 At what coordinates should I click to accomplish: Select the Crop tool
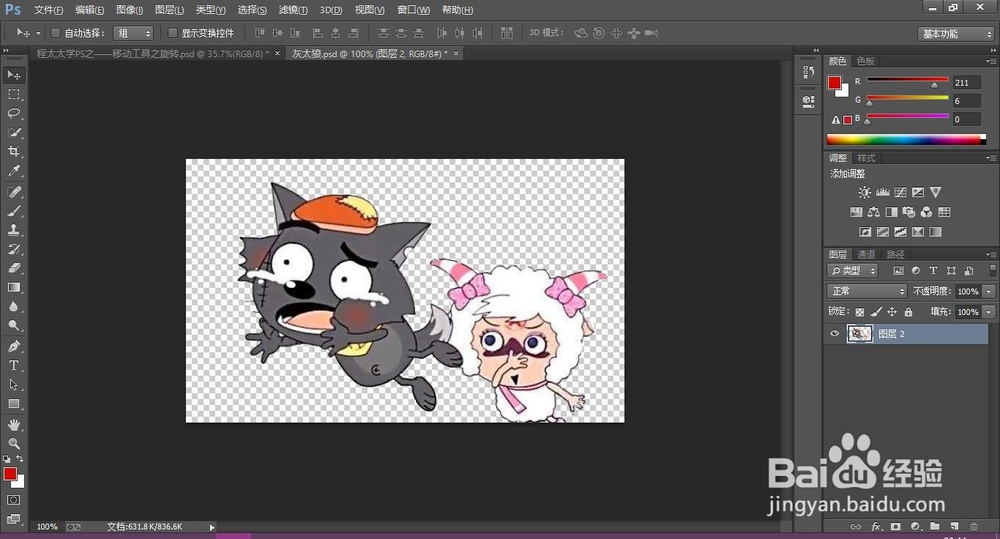click(x=13, y=152)
